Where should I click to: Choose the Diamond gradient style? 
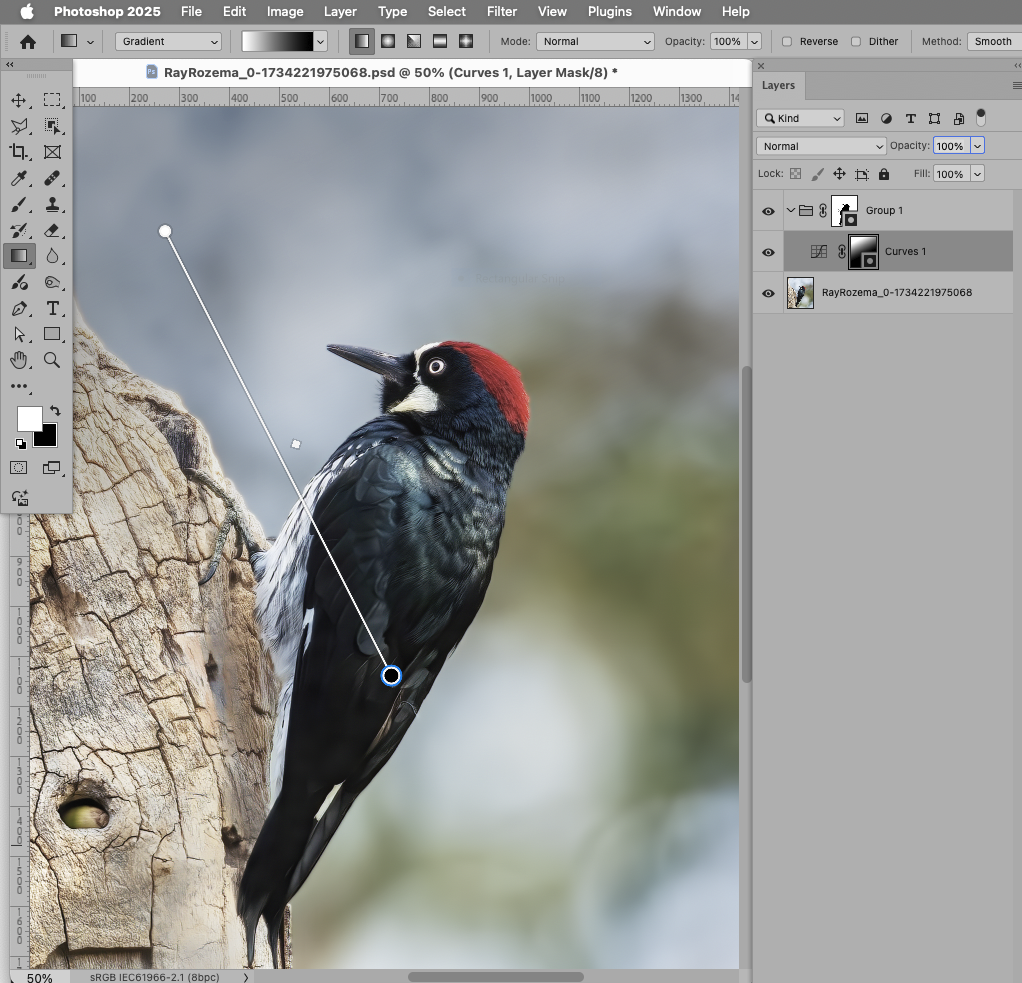coord(465,41)
